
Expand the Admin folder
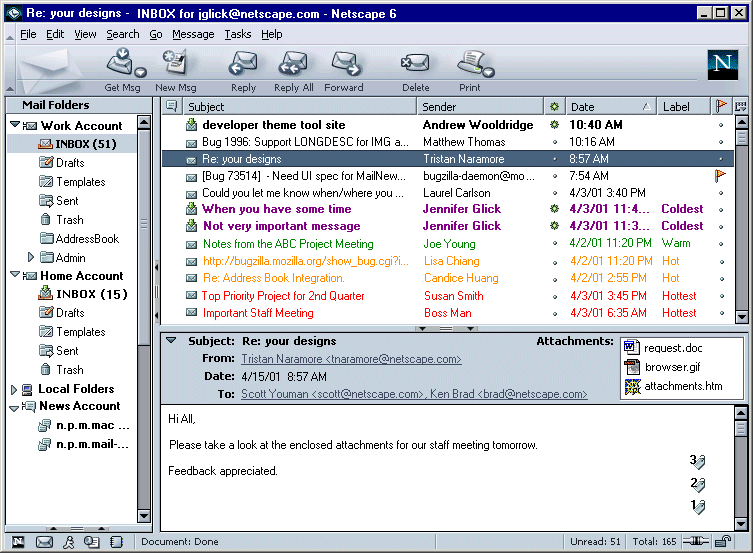[x=31, y=258]
